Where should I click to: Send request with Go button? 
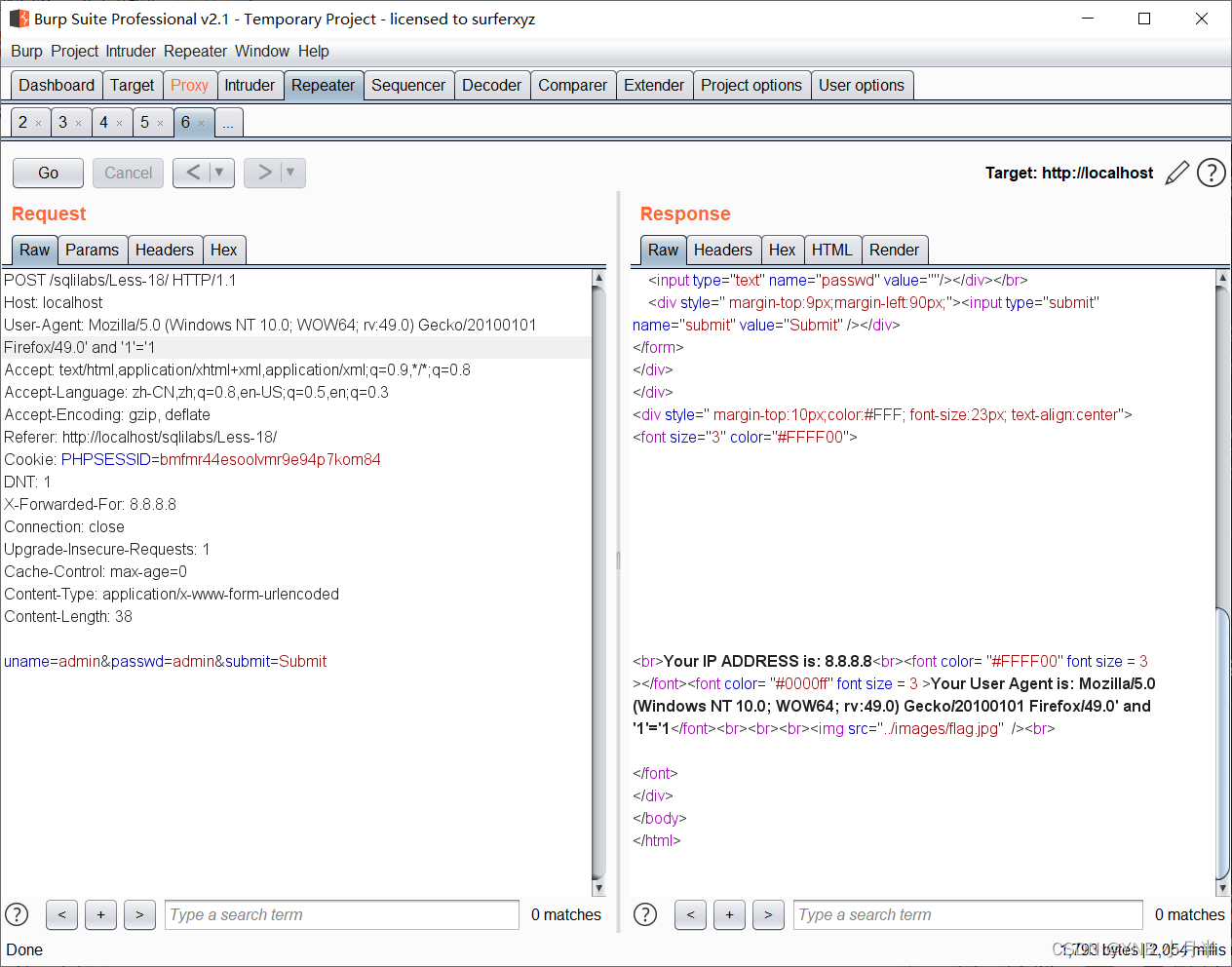[x=48, y=173]
